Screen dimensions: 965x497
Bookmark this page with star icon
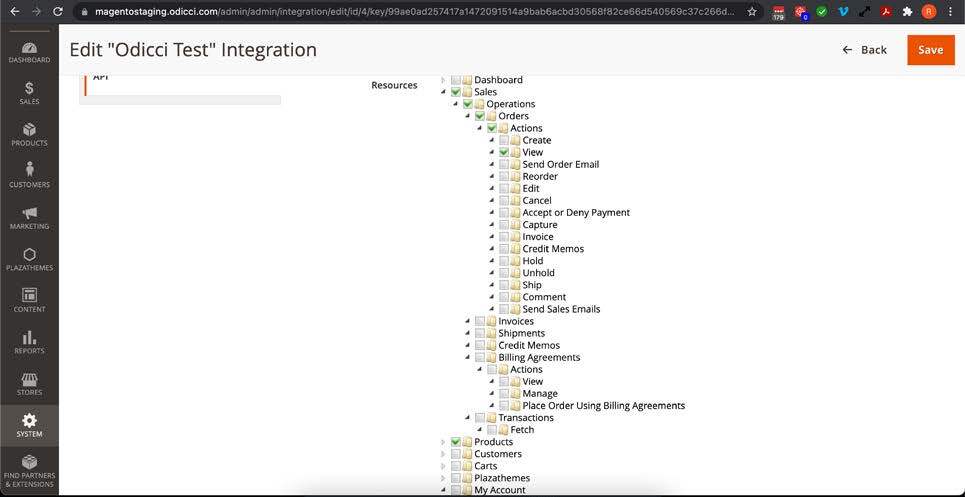(752, 12)
